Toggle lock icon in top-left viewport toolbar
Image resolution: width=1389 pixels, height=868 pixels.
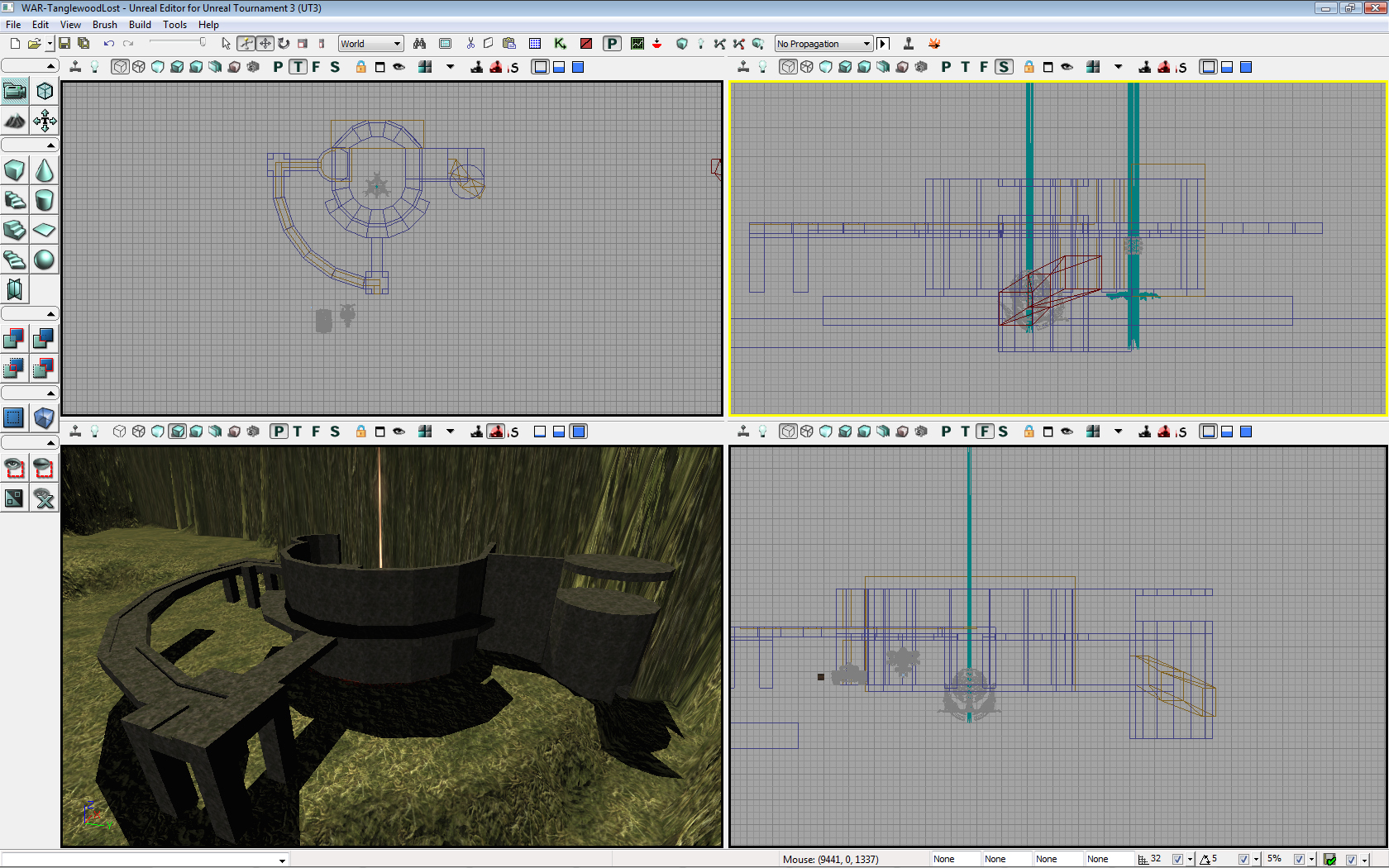tap(361, 67)
